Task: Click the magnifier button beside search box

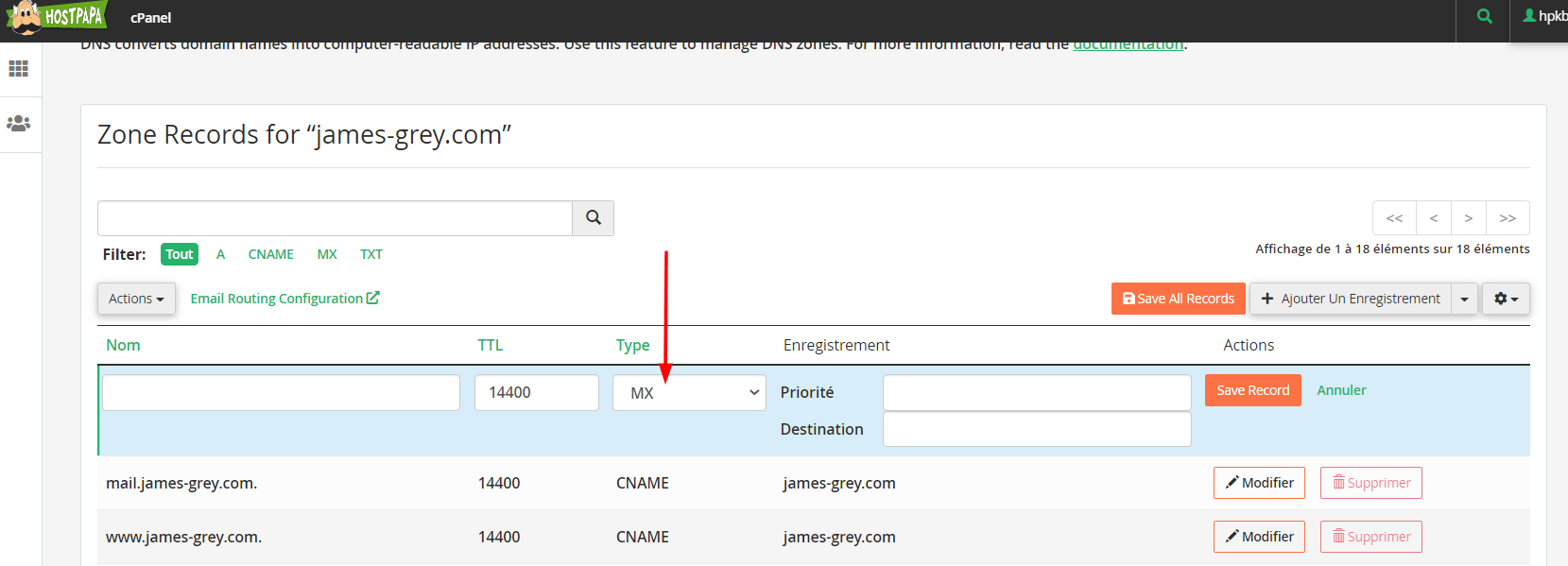Action: [594, 218]
